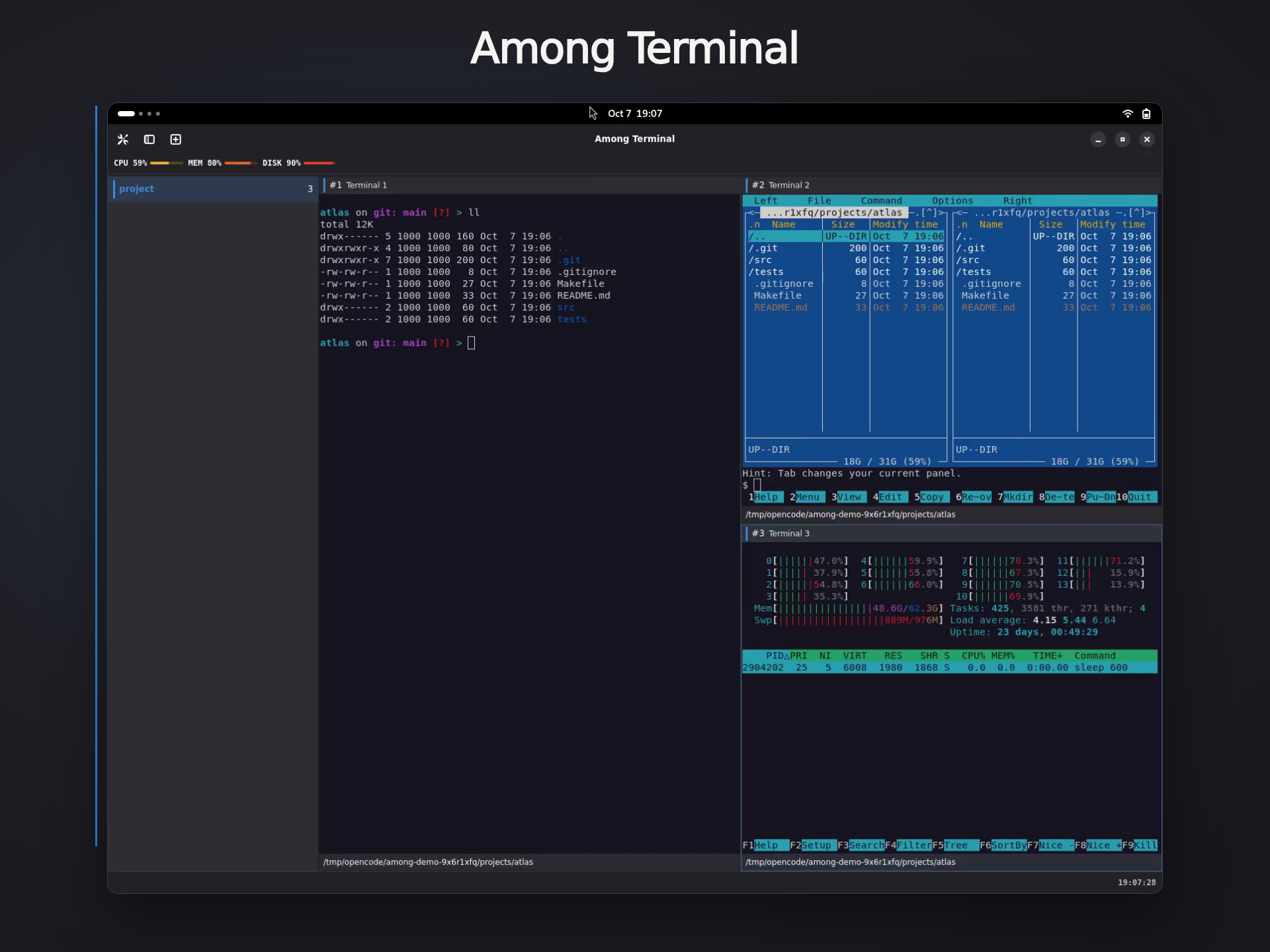Click the 5Copy key in Midnight Commander
This screenshot has width=1270, height=952.
(x=932, y=497)
